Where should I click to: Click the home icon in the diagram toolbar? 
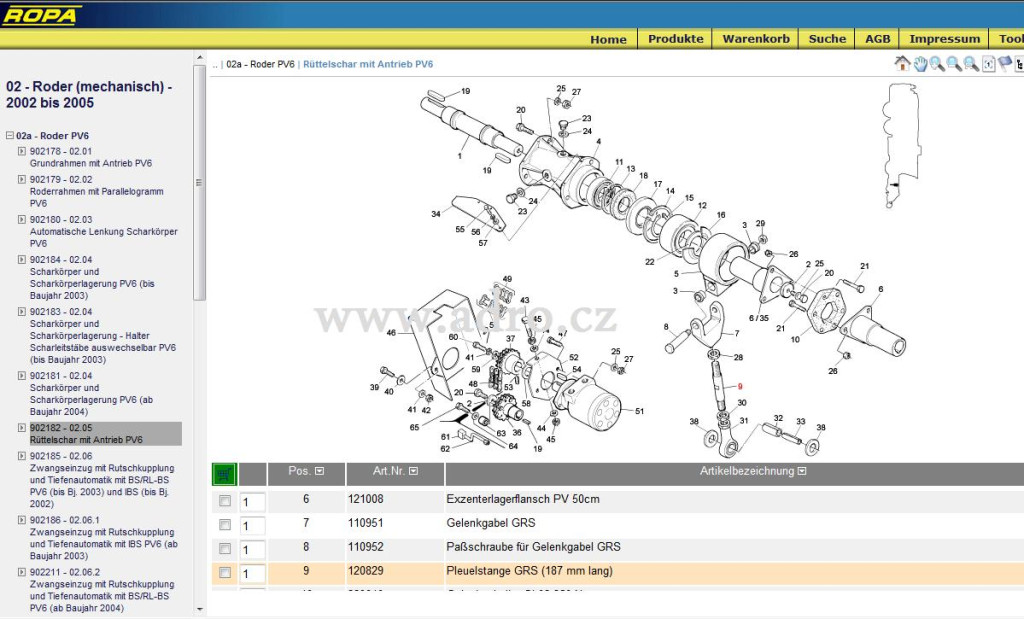click(903, 63)
